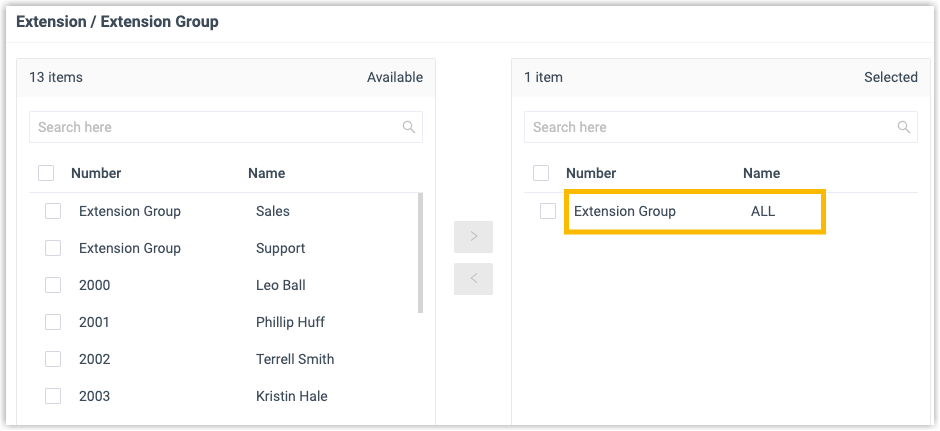Screen dimensions: 940x431
Task: Toggle checkbox for Terrell Smith 2002
Action: pos(53,359)
